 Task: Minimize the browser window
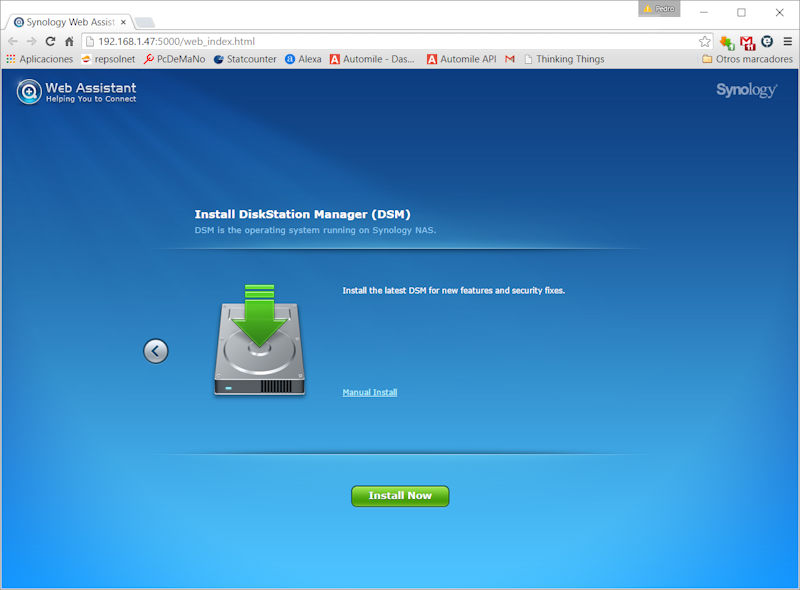point(704,12)
